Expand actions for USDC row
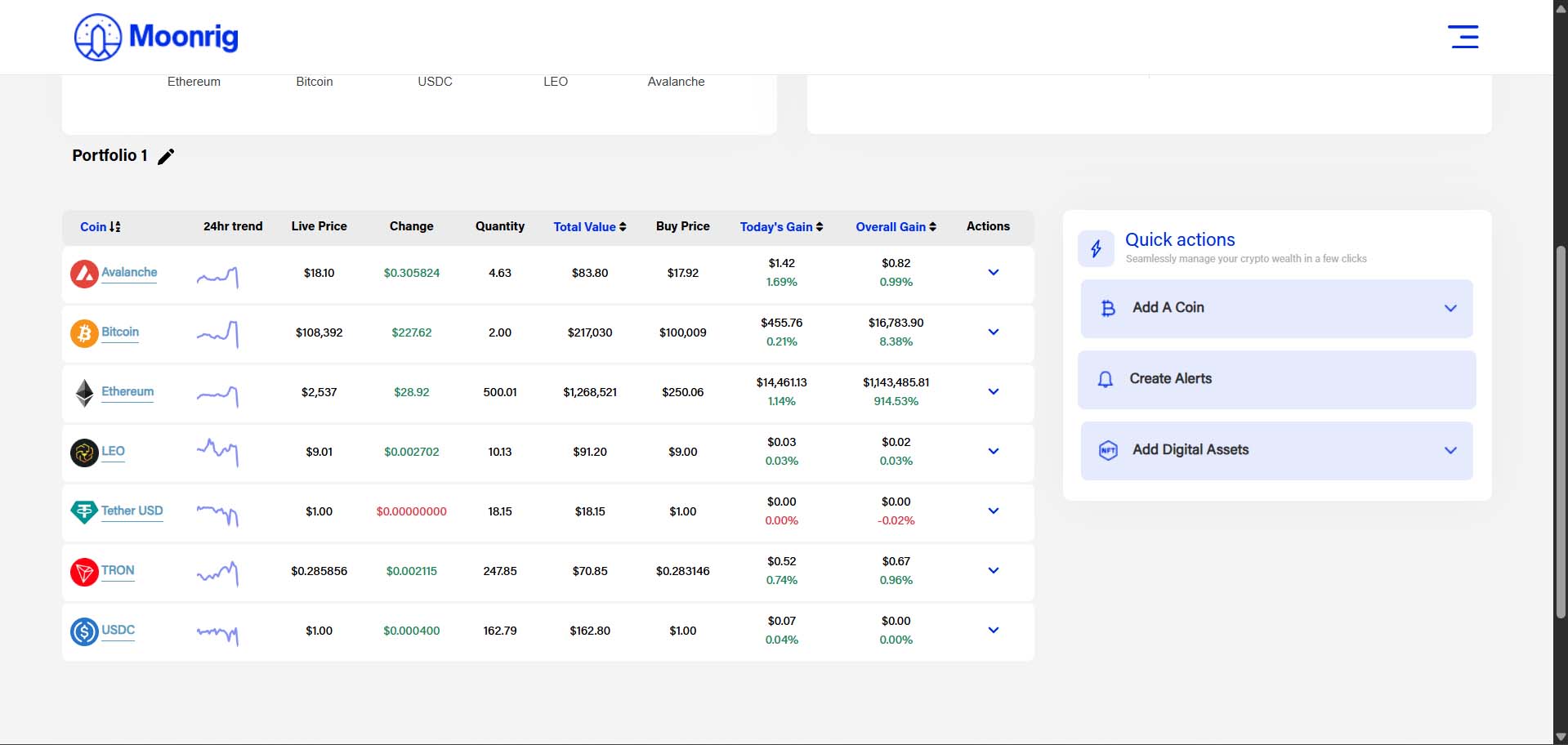 click(994, 630)
